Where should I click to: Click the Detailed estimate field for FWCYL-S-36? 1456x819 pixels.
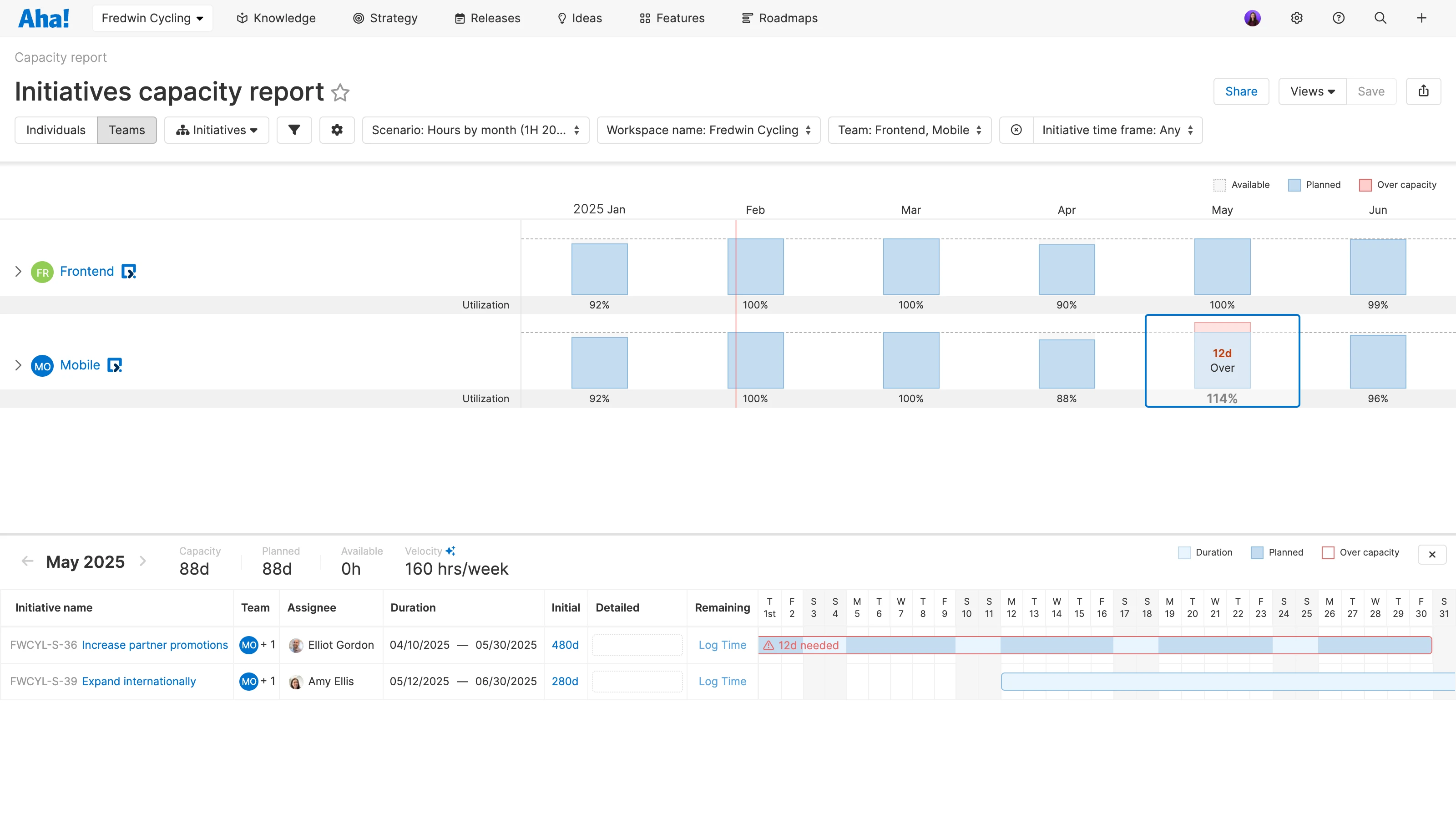click(637, 644)
